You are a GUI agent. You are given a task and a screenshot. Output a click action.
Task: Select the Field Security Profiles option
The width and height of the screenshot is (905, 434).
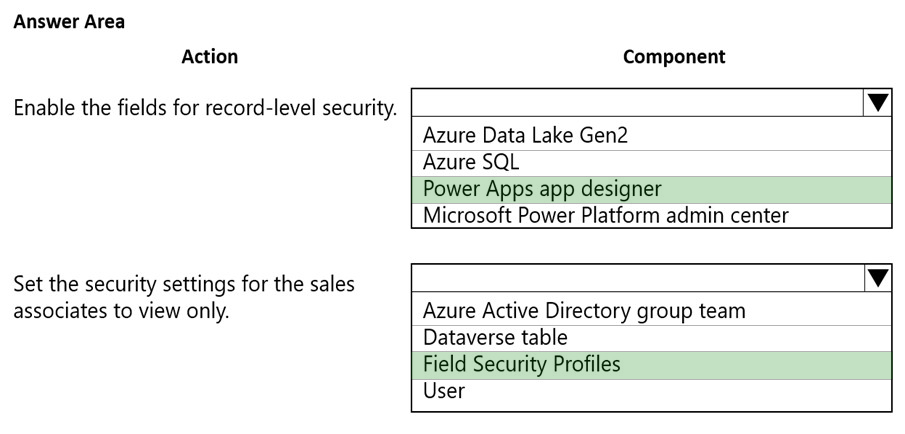point(522,364)
